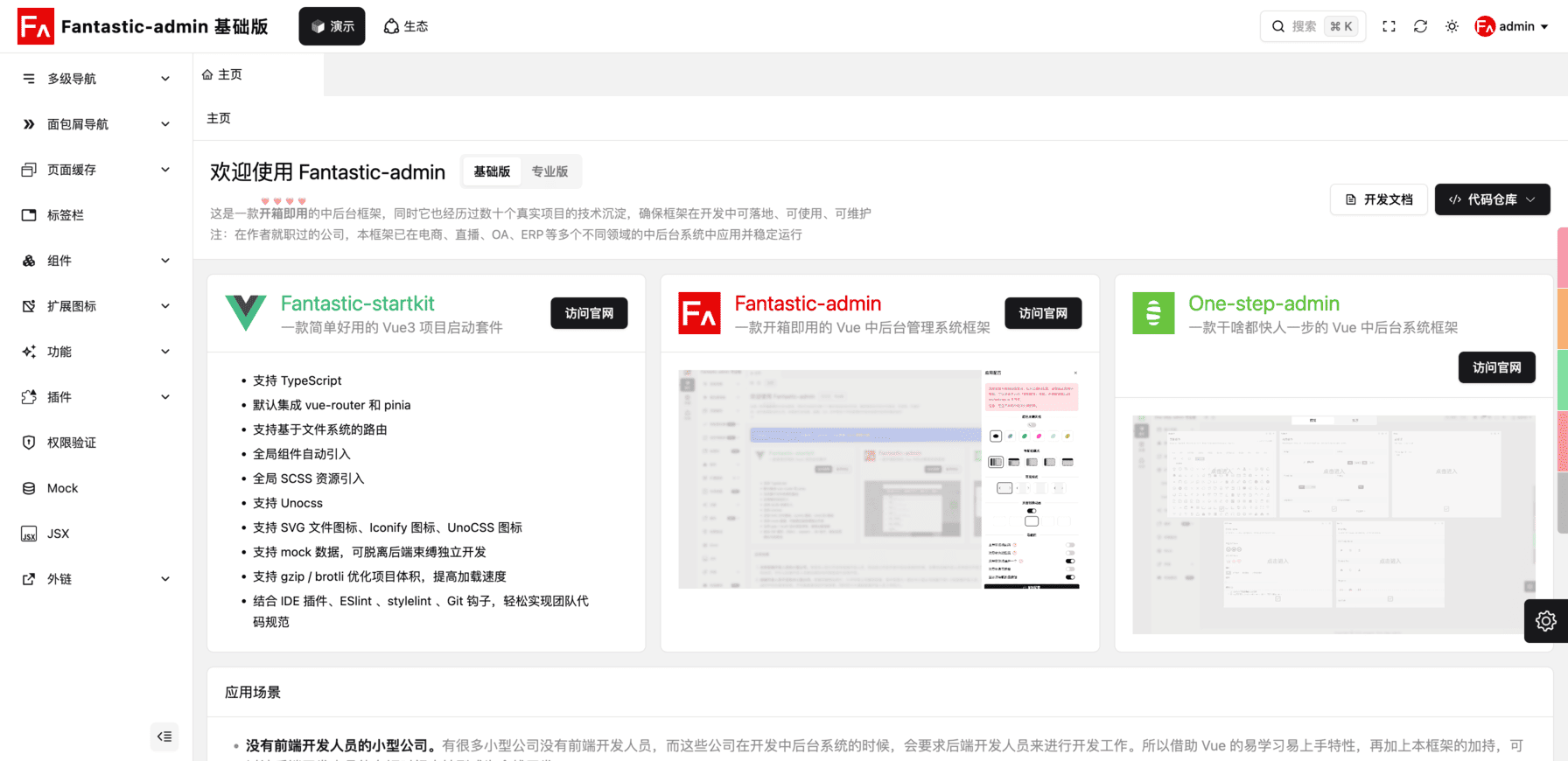Screen dimensions: 1568x761
Task: Open the Mock database menu item
Action: (62, 488)
